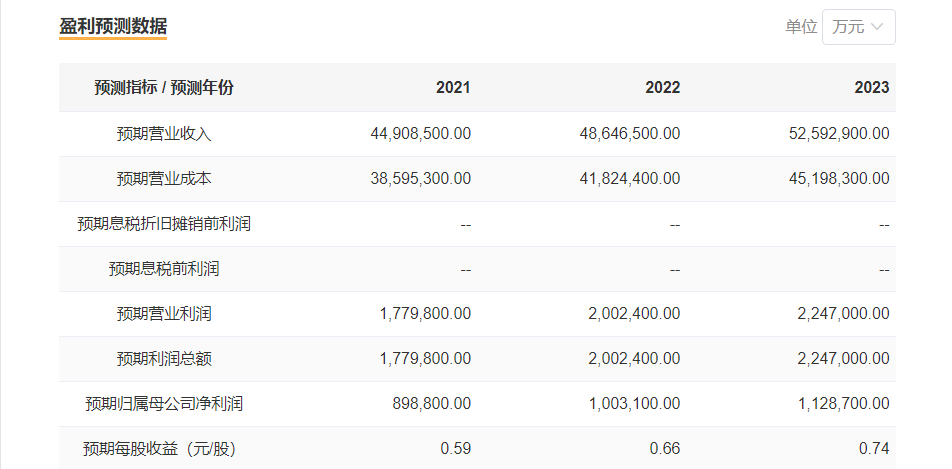Click the 44,908,500.00 revenue value for 2021
This screenshot has height=469, width=952.
pyautogui.click(x=420, y=134)
